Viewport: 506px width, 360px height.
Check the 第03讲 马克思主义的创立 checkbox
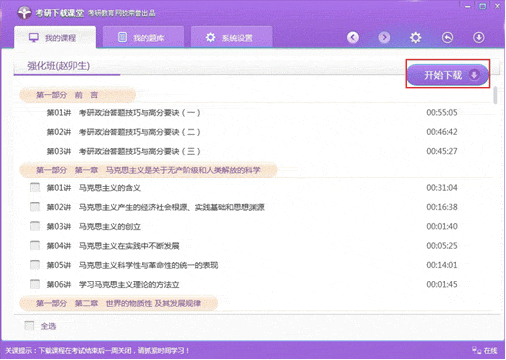[35, 226]
